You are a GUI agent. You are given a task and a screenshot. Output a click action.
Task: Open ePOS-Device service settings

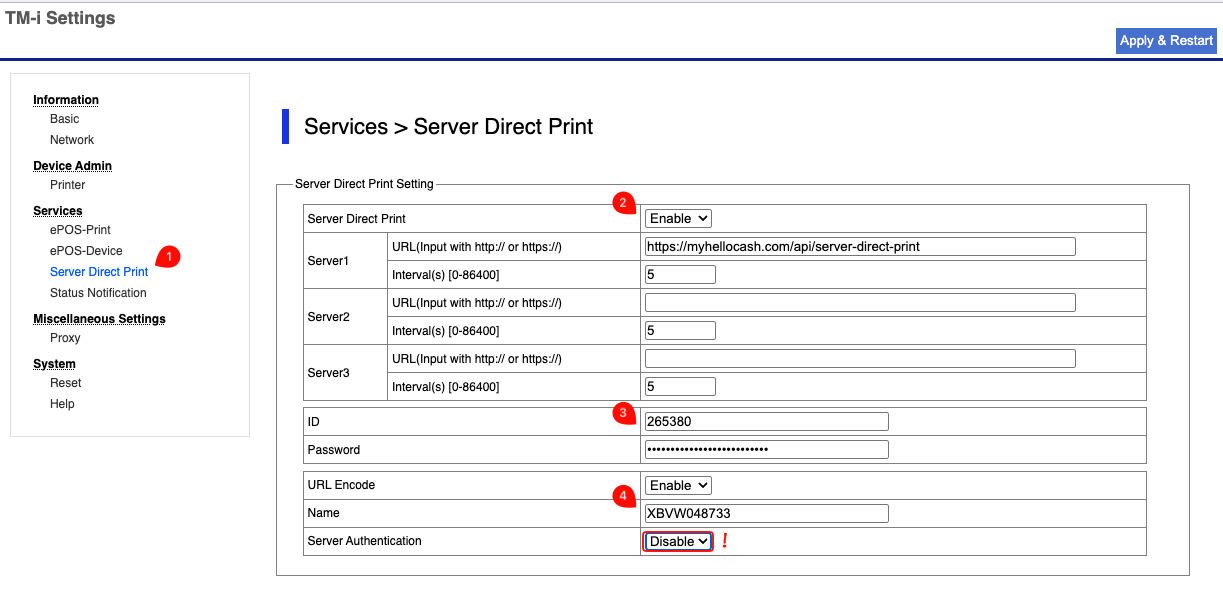tap(86, 251)
